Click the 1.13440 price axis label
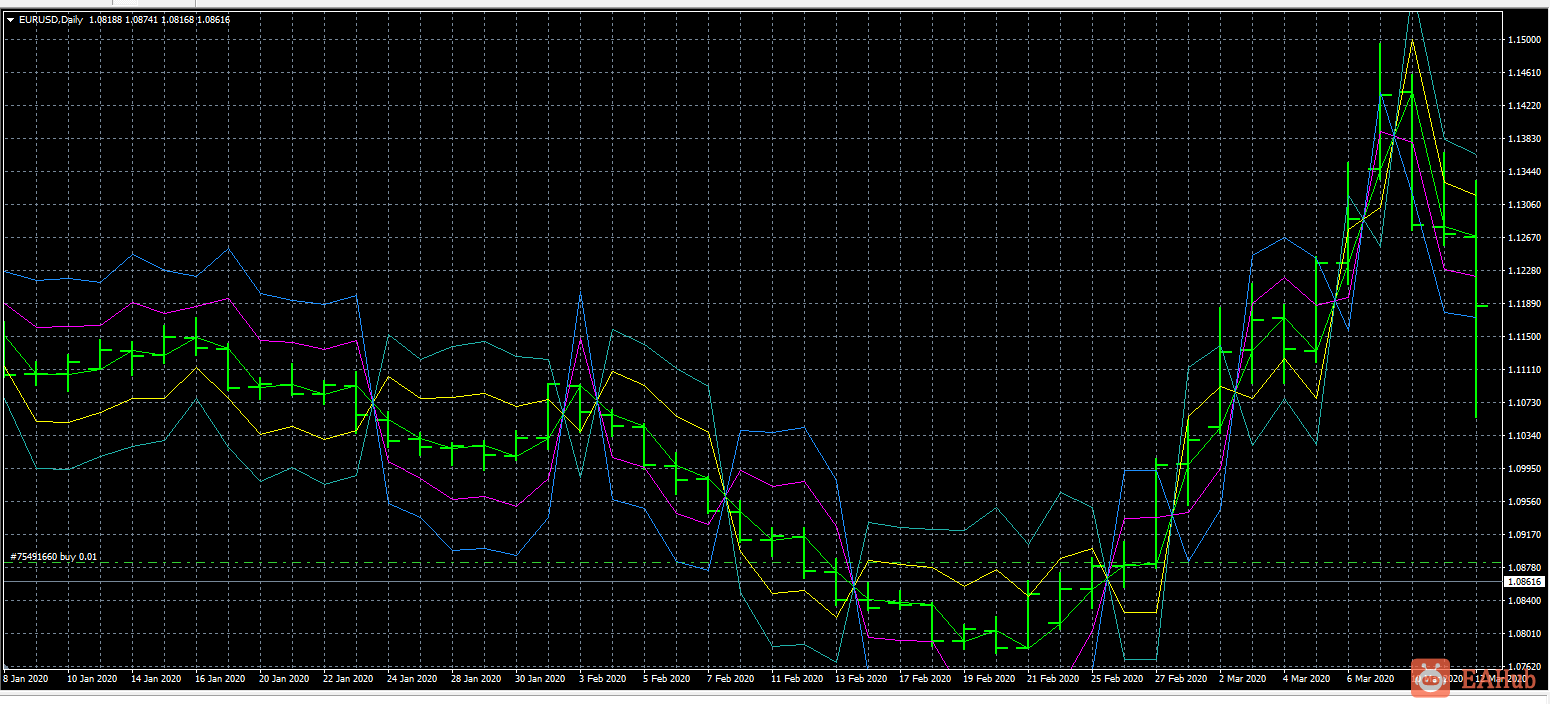Image resolution: width=1550 pixels, height=704 pixels. [x=1524, y=171]
